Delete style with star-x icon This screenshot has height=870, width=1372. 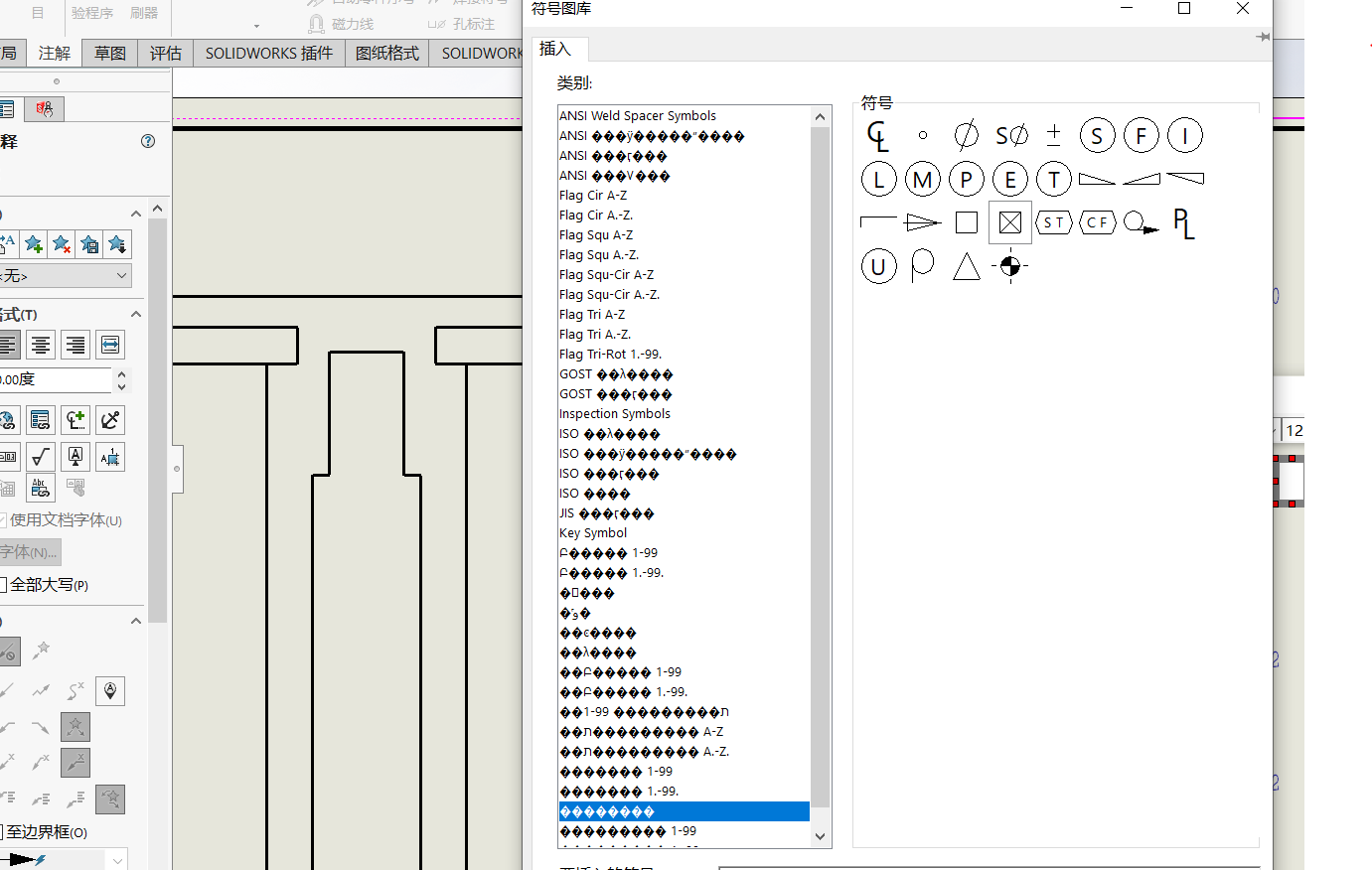tap(62, 244)
